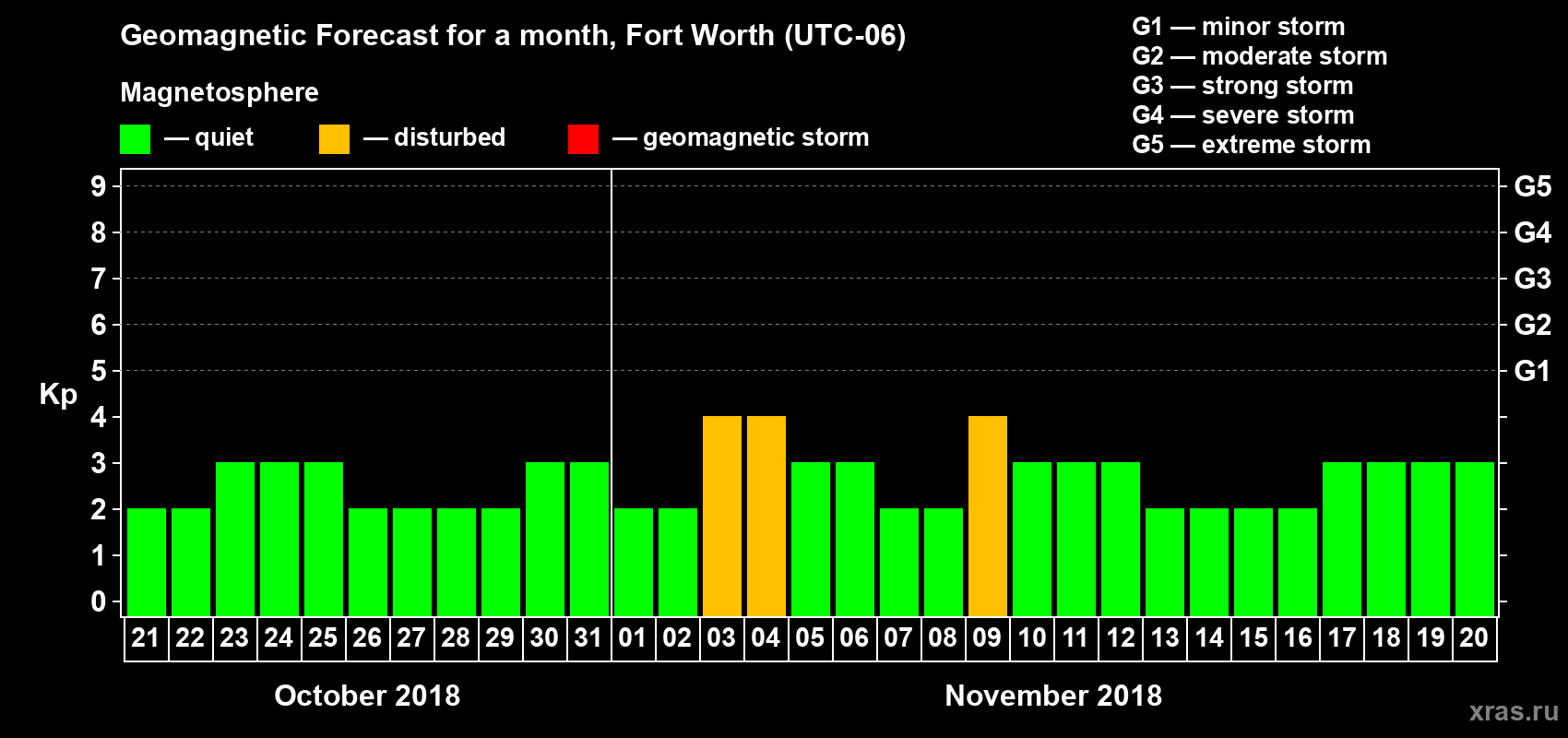The width and height of the screenshot is (1568, 738).
Task: Click the G5 label on right axis
Action: pos(1533,186)
